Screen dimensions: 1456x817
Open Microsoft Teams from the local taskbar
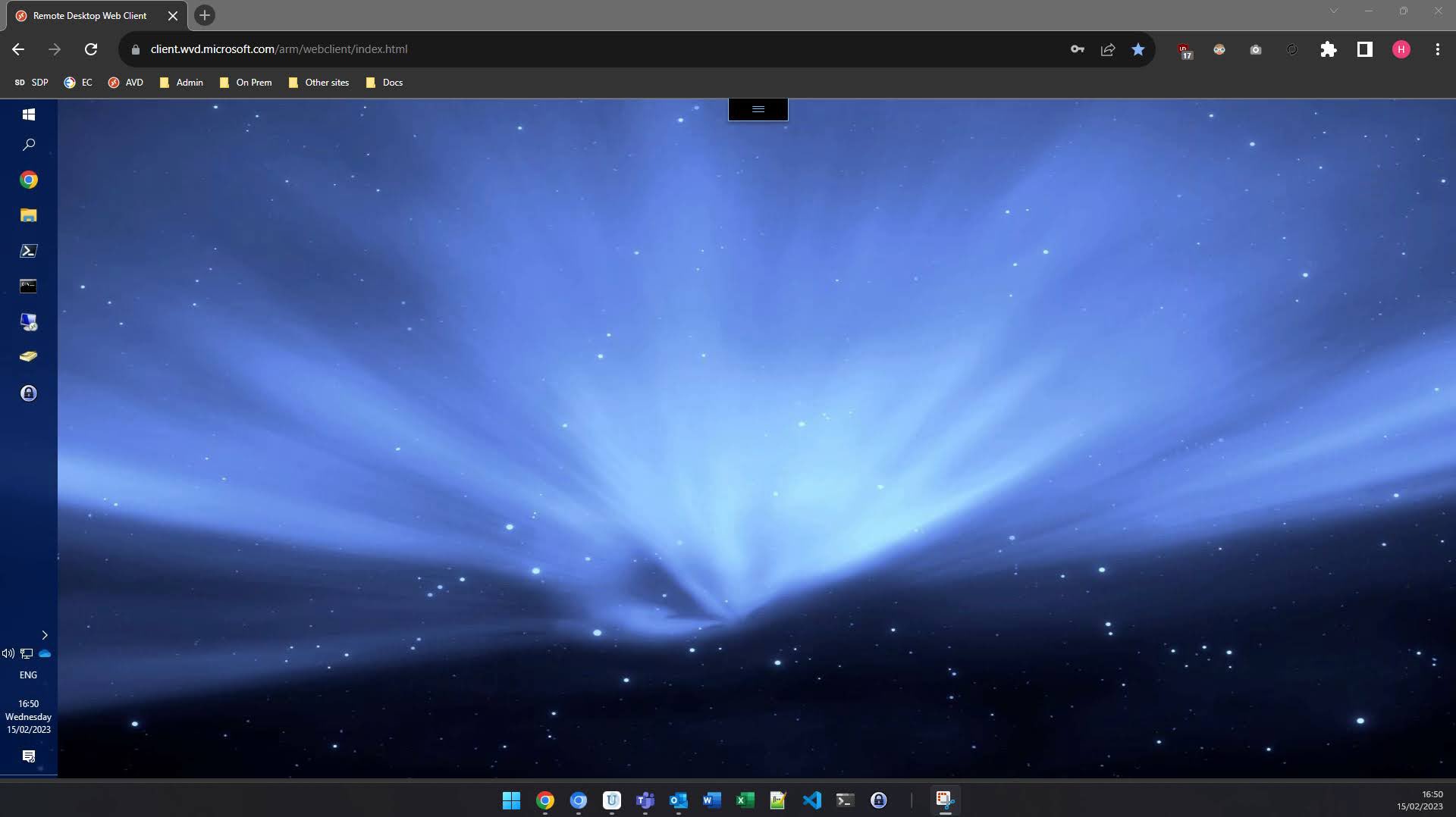[645, 800]
